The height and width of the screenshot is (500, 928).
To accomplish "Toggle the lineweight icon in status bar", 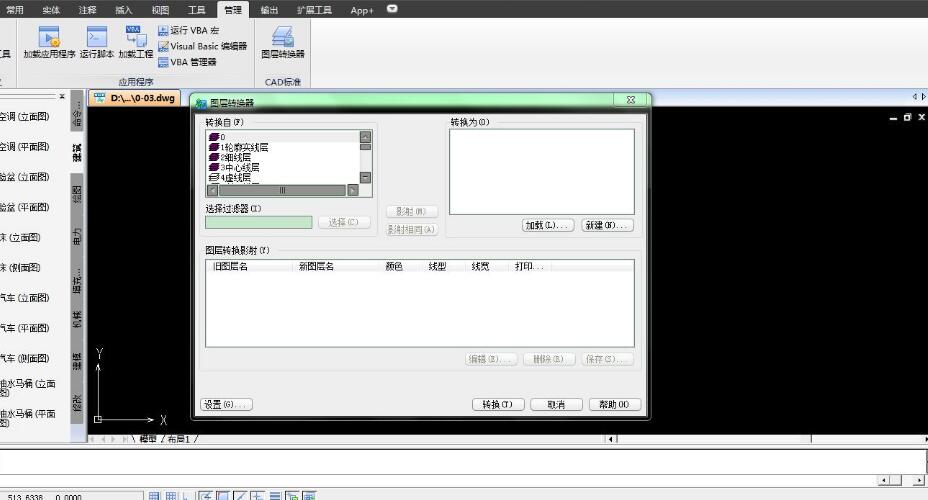I will click(275, 496).
